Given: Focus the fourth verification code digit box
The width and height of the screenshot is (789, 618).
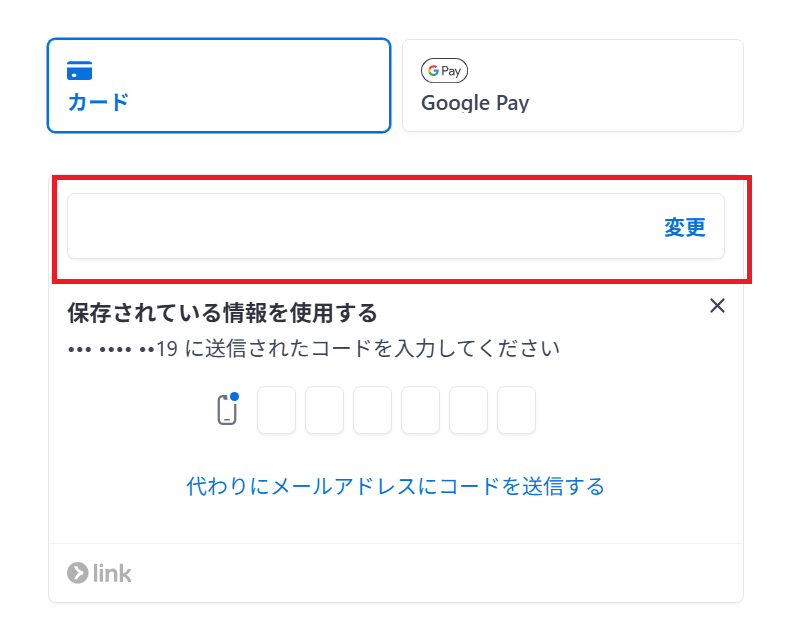Looking at the screenshot, I should coord(421,410).
